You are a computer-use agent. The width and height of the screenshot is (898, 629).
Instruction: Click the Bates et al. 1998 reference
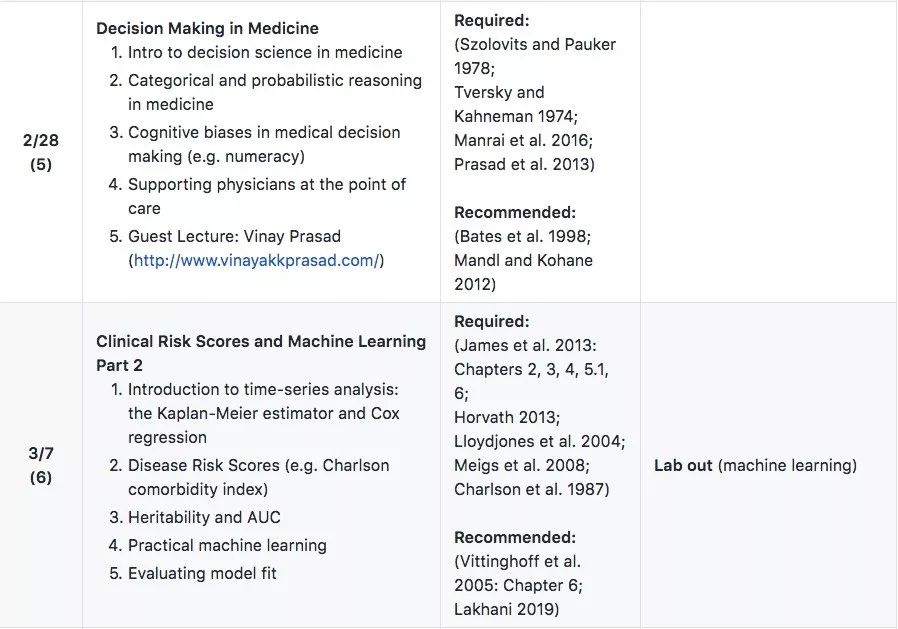[522, 237]
